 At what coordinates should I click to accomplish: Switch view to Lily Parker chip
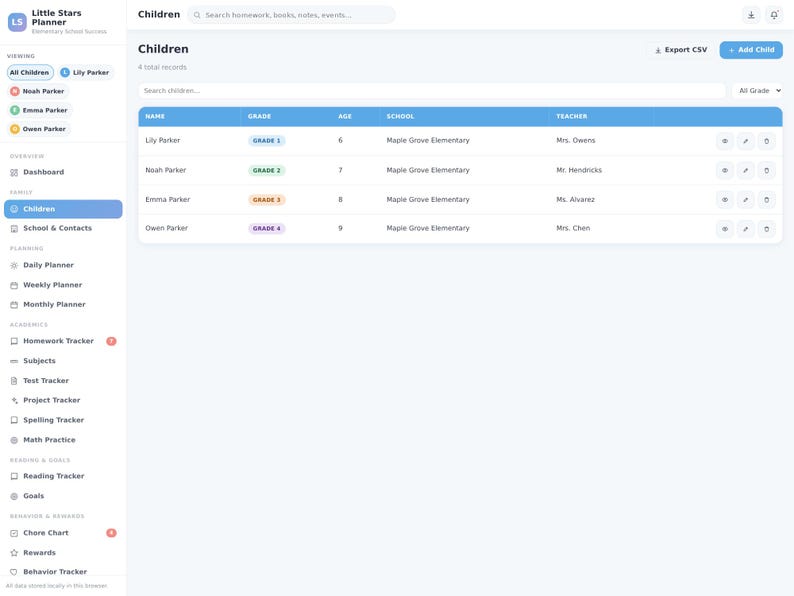[85, 72]
